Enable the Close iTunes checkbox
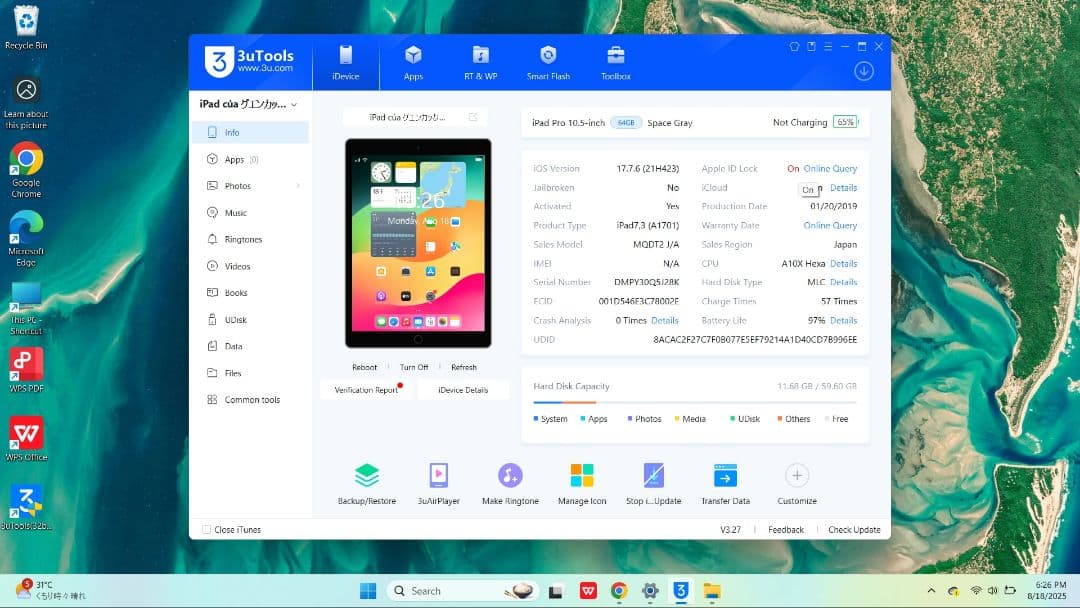The height and width of the screenshot is (608, 1080). (206, 529)
